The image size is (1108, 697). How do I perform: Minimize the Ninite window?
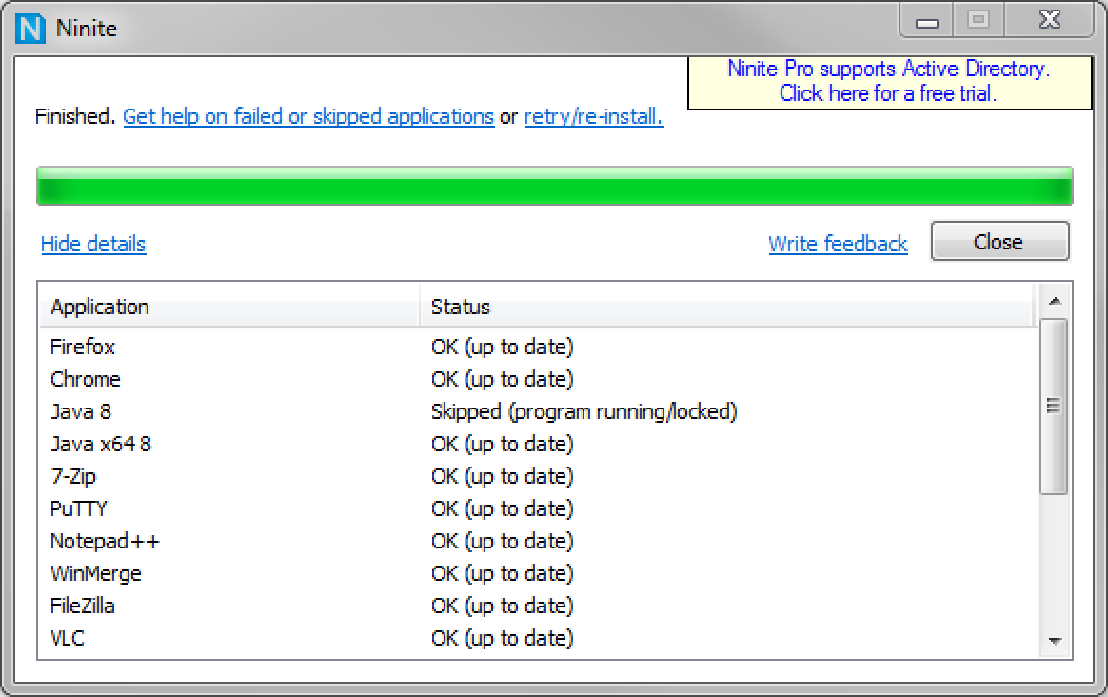pyautogui.click(x=927, y=21)
